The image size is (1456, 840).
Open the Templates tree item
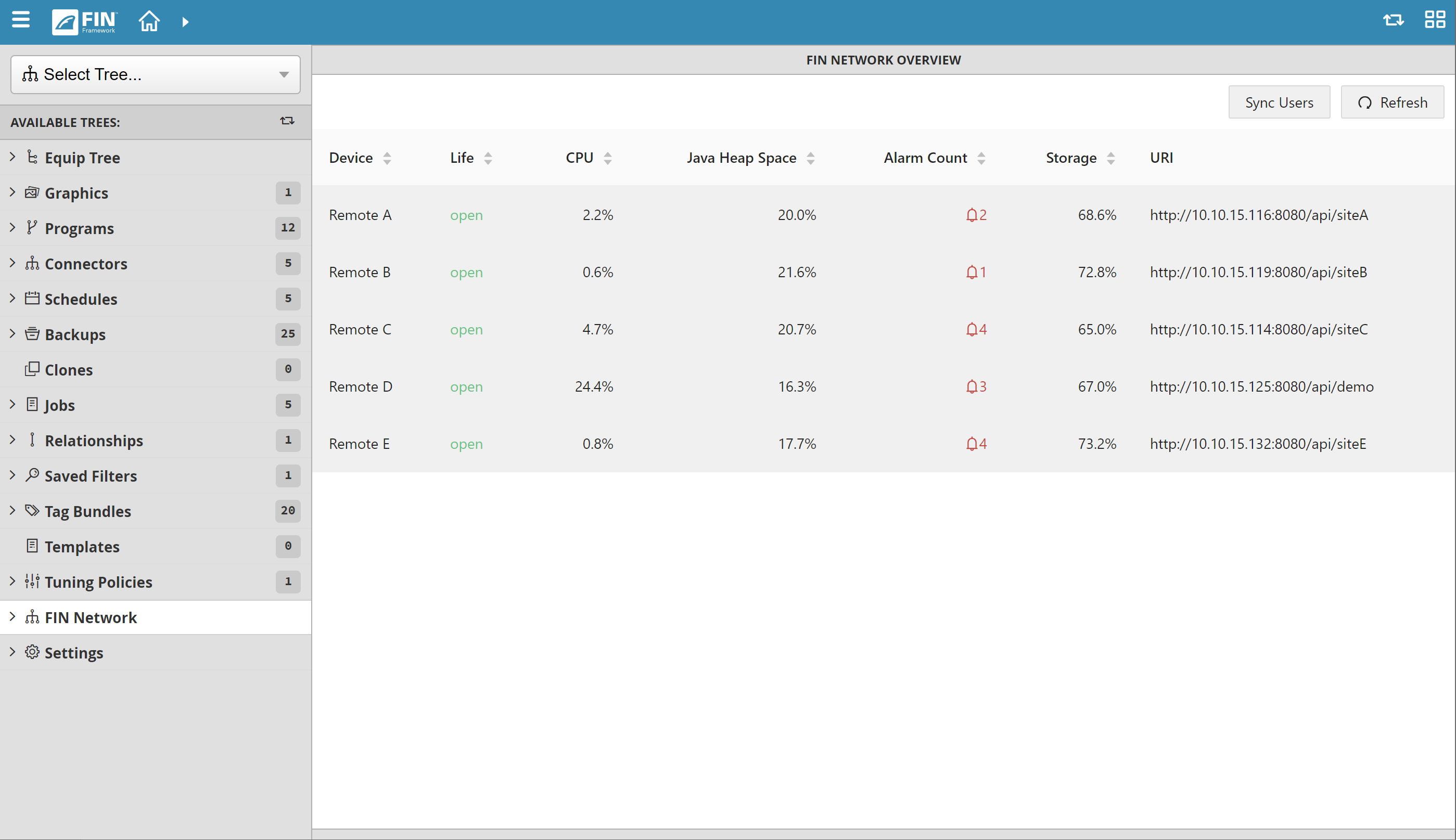tap(82, 546)
